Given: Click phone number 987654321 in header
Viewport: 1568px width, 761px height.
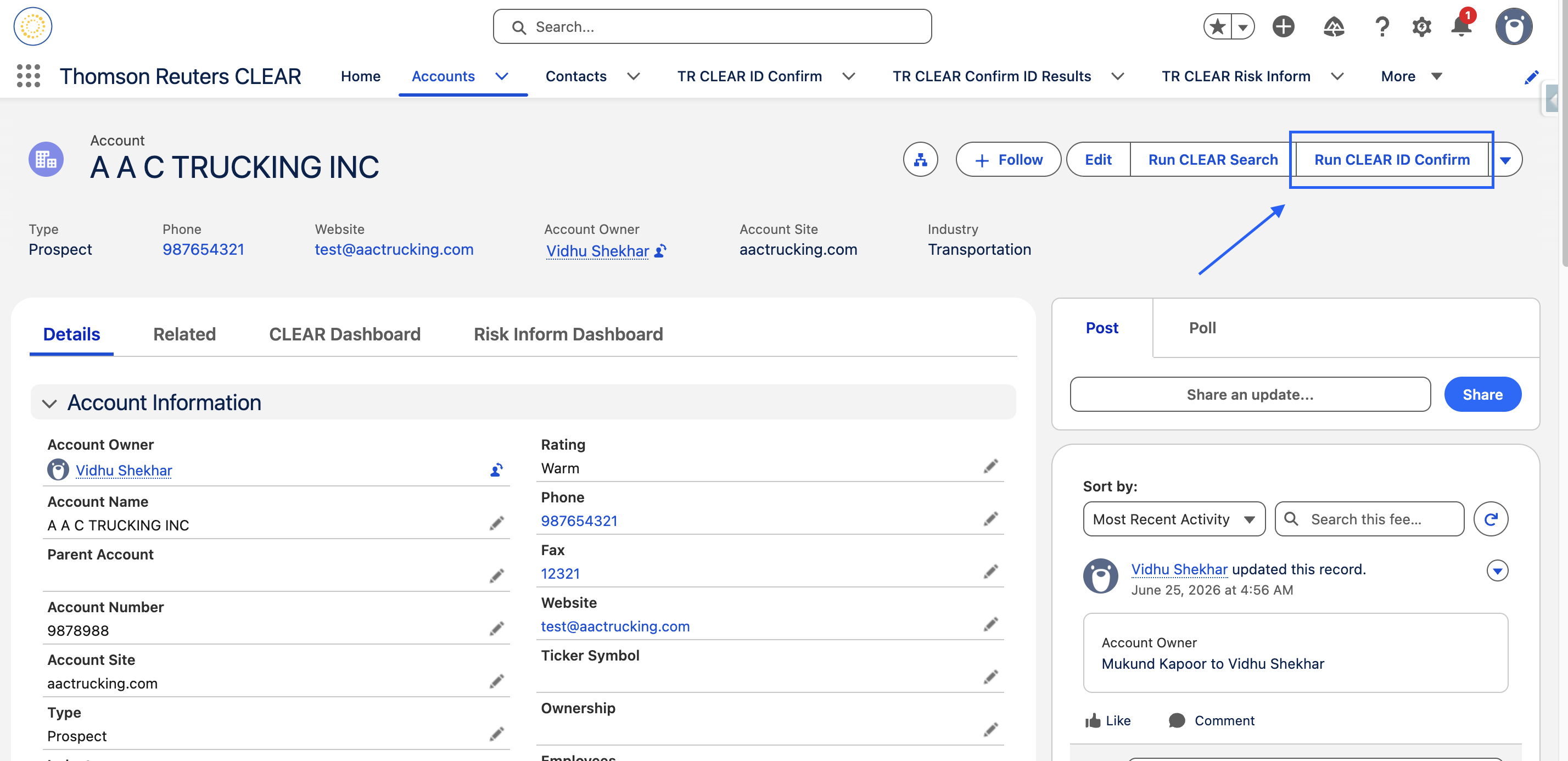Looking at the screenshot, I should [x=203, y=250].
